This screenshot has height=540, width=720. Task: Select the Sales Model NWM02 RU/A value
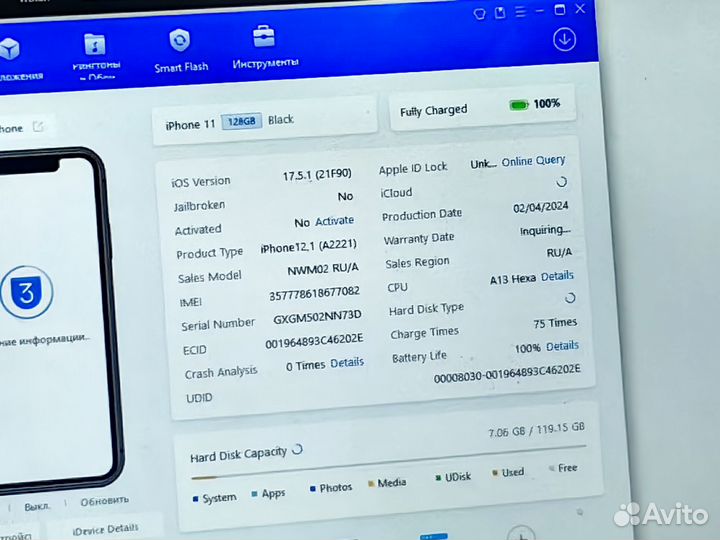pyautogui.click(x=323, y=269)
